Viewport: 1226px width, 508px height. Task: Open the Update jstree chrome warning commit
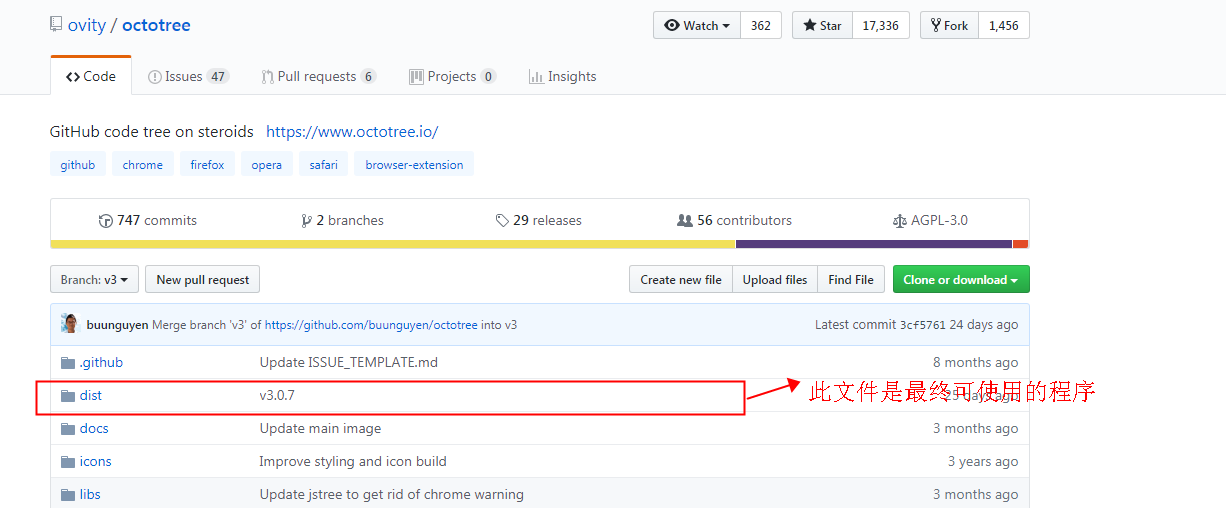coord(391,494)
